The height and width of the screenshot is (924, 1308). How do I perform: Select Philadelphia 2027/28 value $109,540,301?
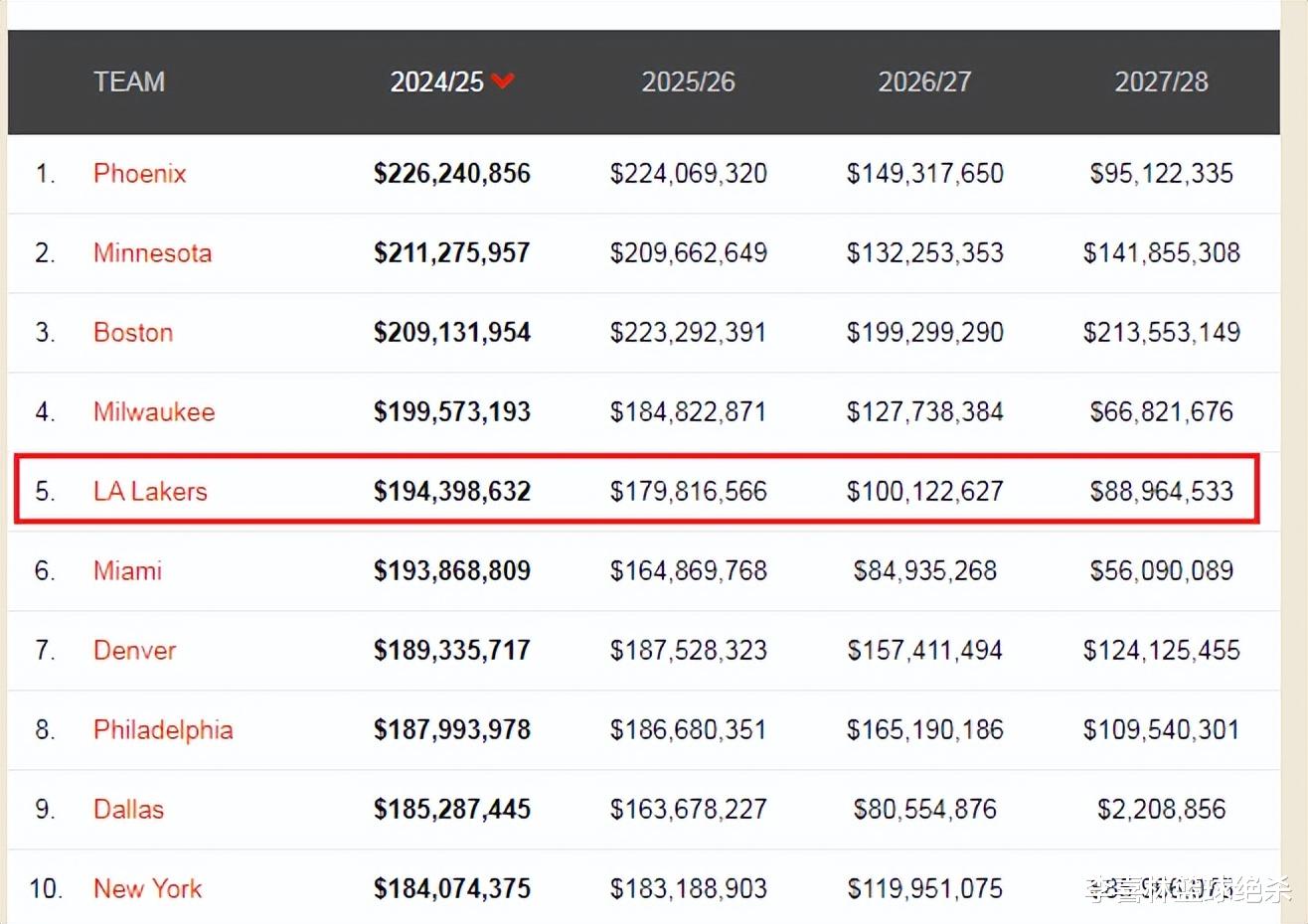pos(1162,729)
